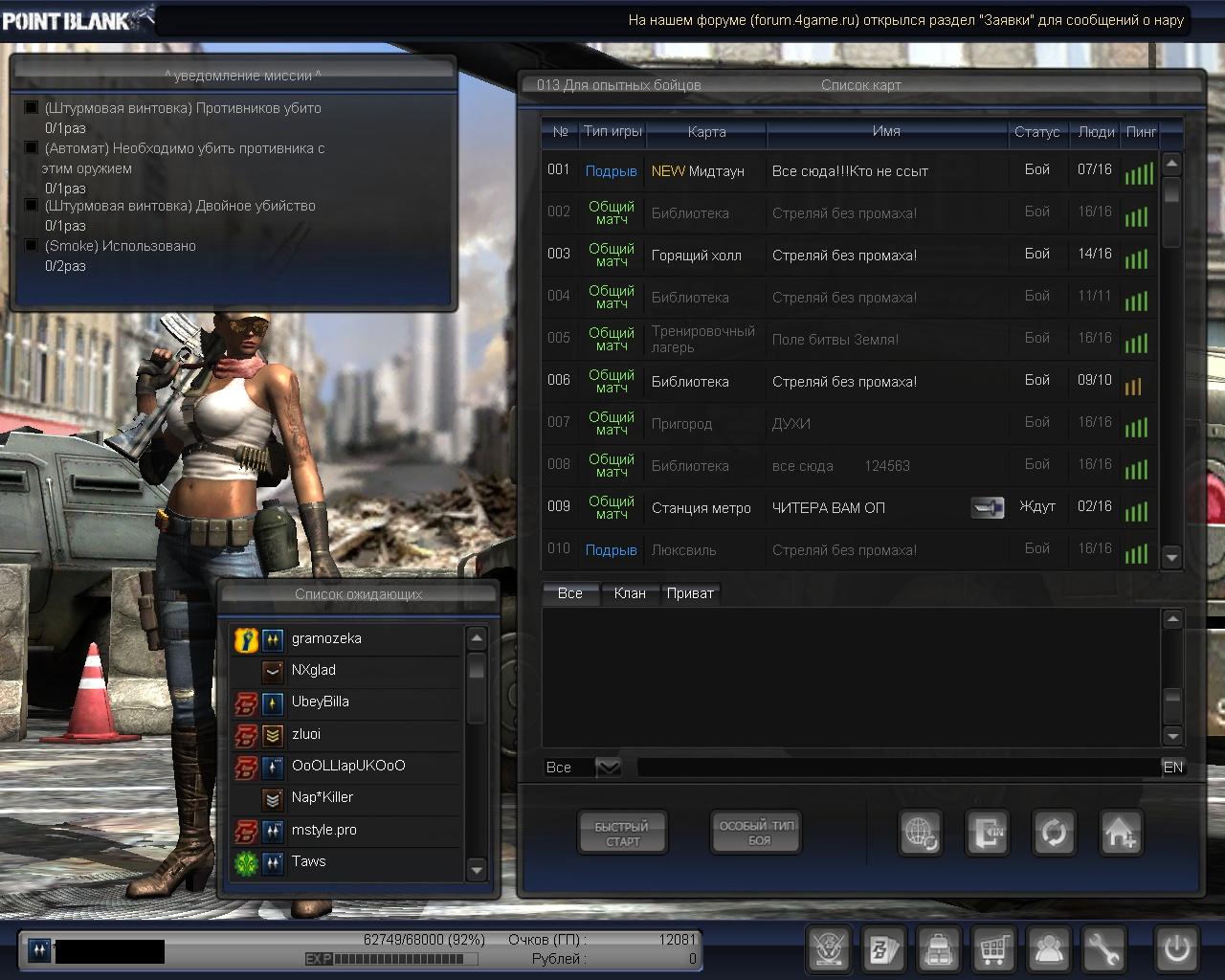Click the chat message input field
The height and width of the screenshot is (980, 1225).
click(898, 768)
